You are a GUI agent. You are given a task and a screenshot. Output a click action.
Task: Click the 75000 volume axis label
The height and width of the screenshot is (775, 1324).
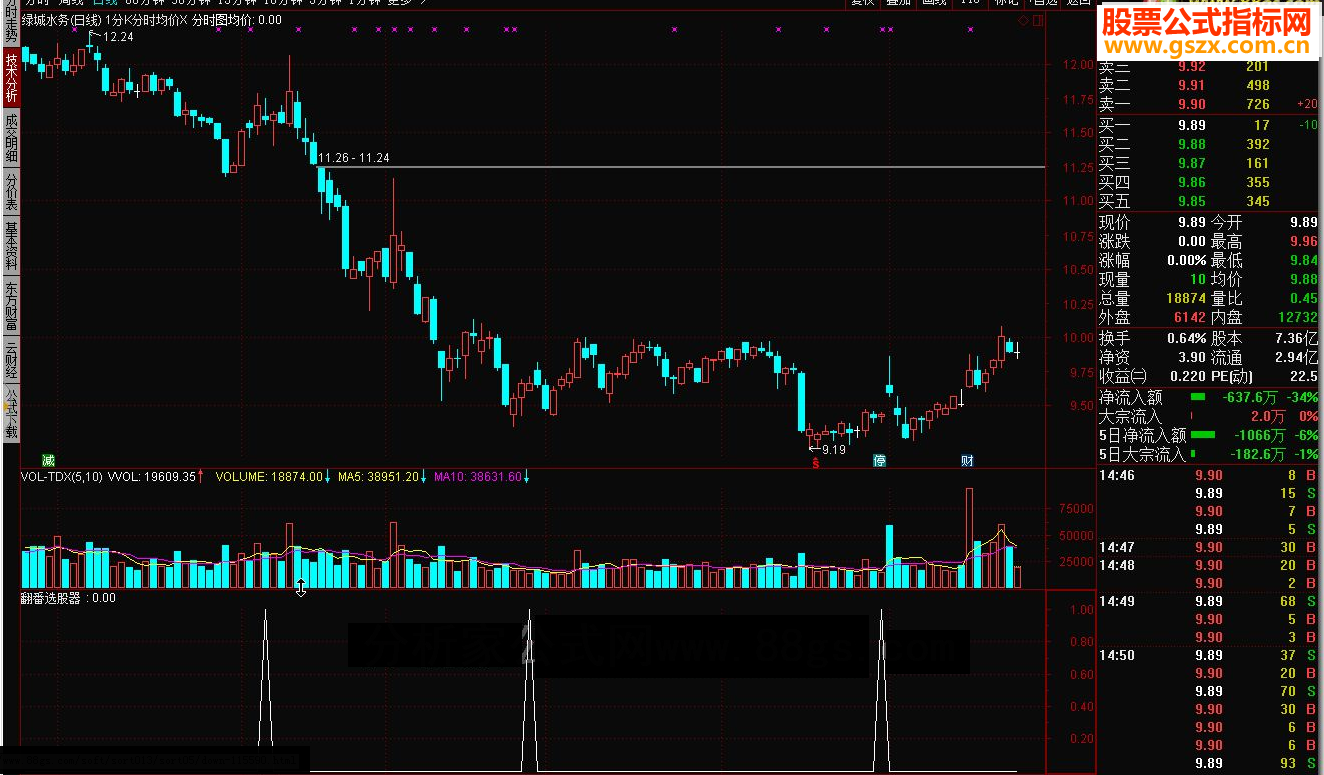(1077, 509)
